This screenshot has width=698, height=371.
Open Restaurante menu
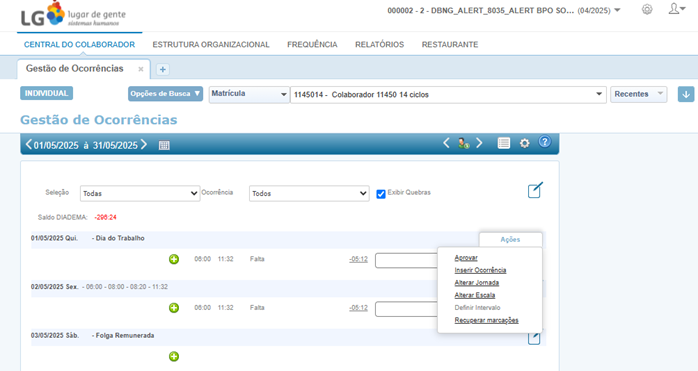tap(450, 45)
